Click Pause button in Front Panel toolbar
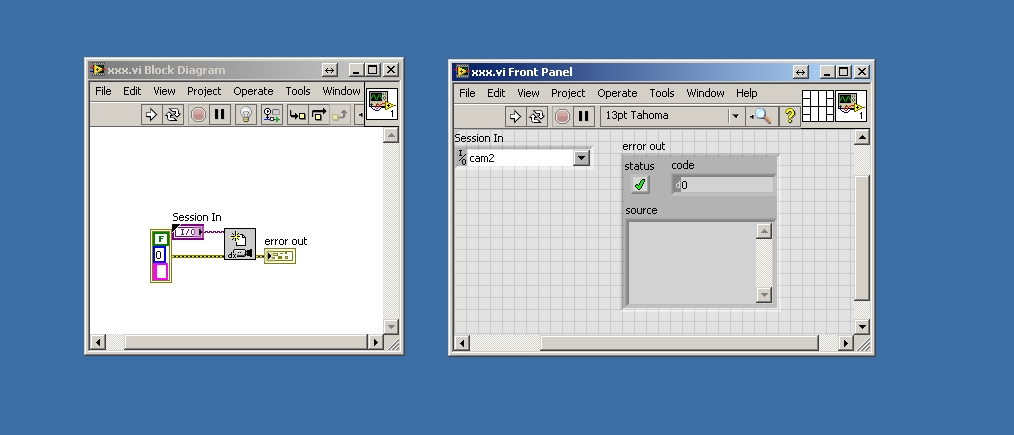The height and width of the screenshot is (435, 1014). pyautogui.click(x=583, y=116)
